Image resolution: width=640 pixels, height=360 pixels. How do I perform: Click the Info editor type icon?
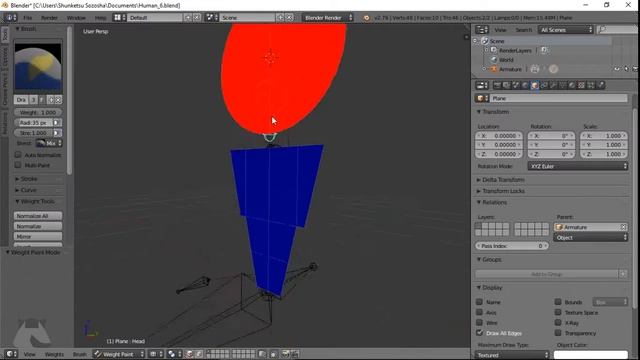pos(10,18)
